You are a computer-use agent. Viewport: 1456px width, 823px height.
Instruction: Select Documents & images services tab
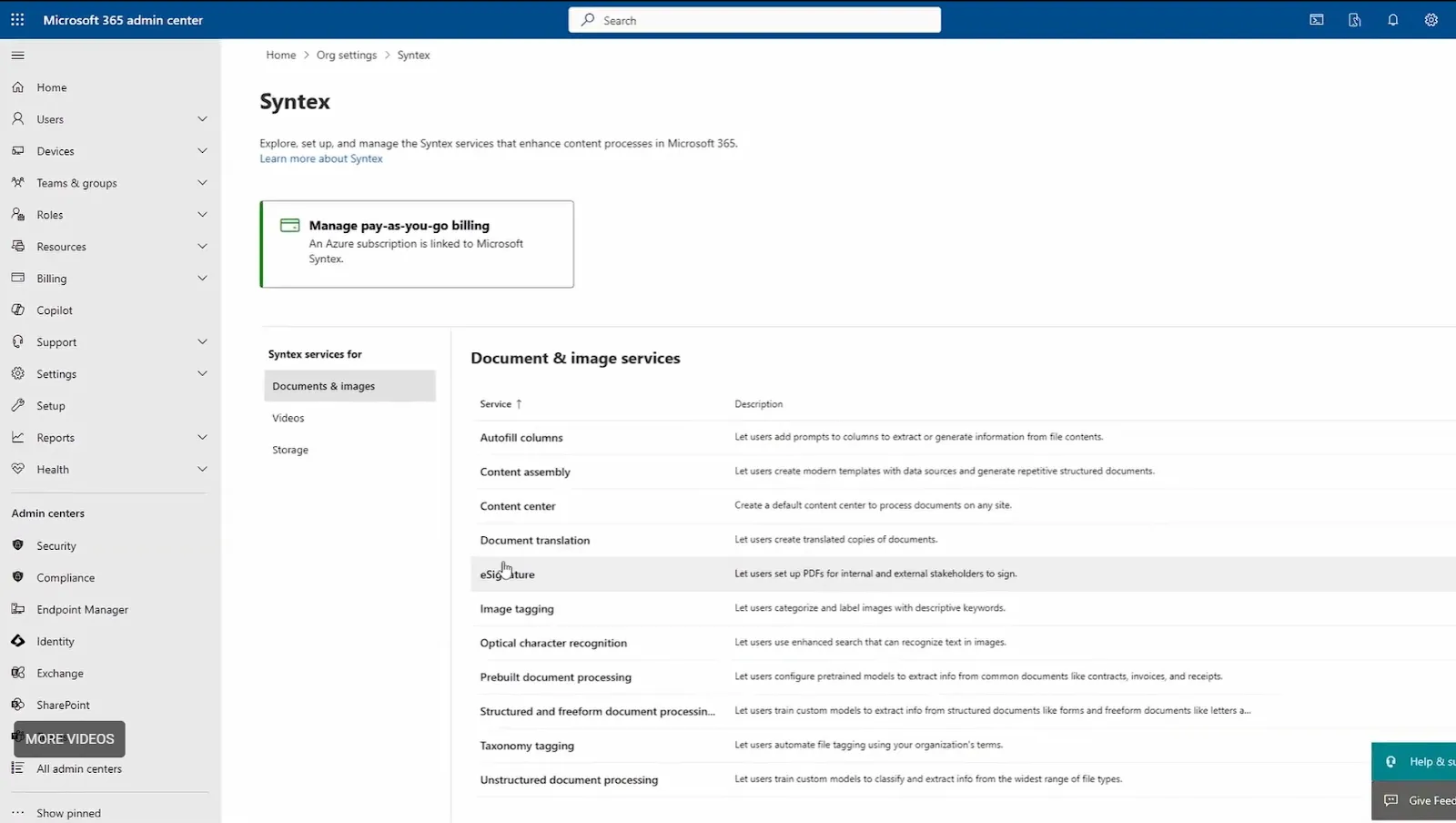click(x=349, y=386)
